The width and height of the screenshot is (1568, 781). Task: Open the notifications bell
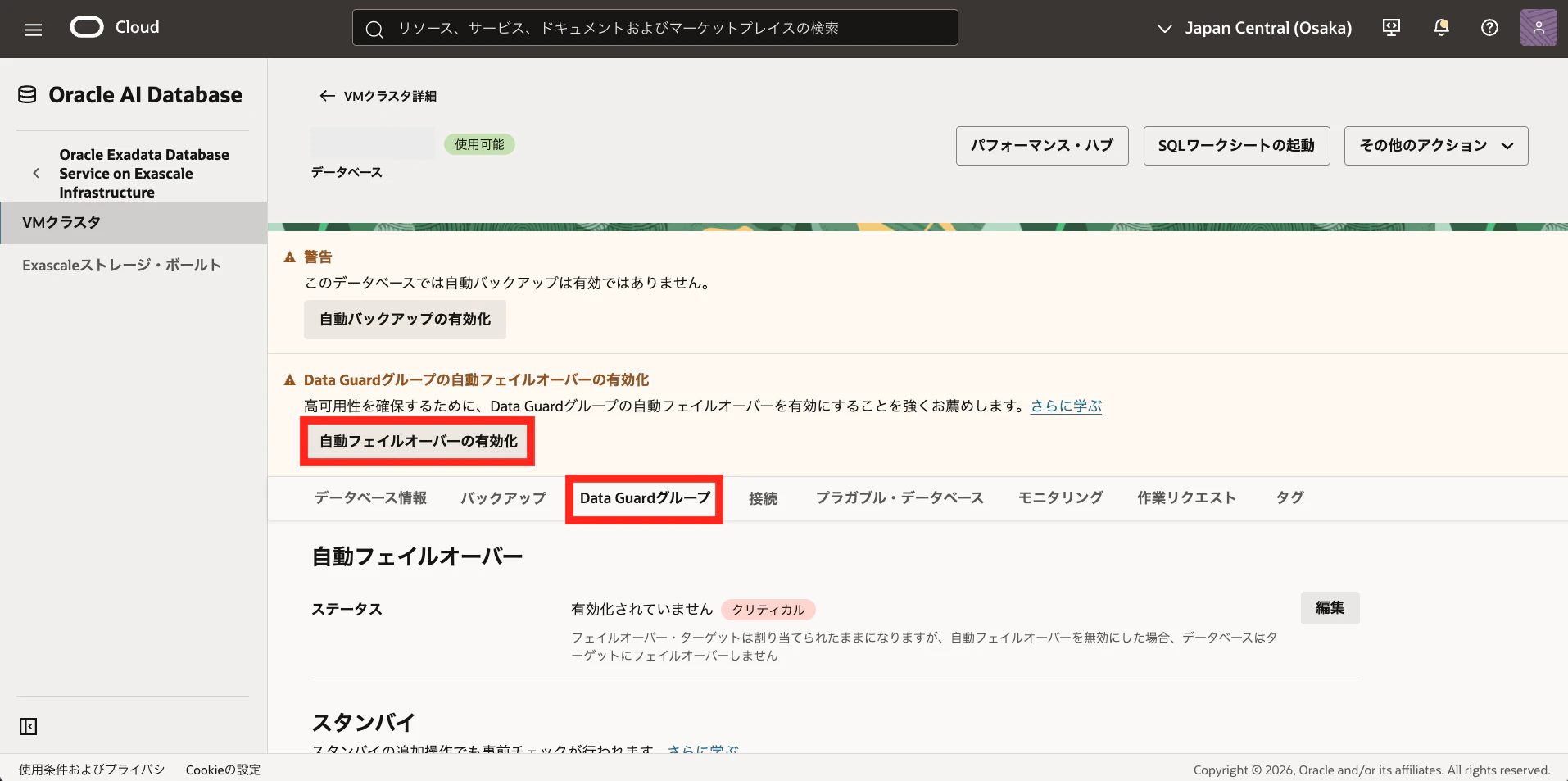click(1441, 28)
